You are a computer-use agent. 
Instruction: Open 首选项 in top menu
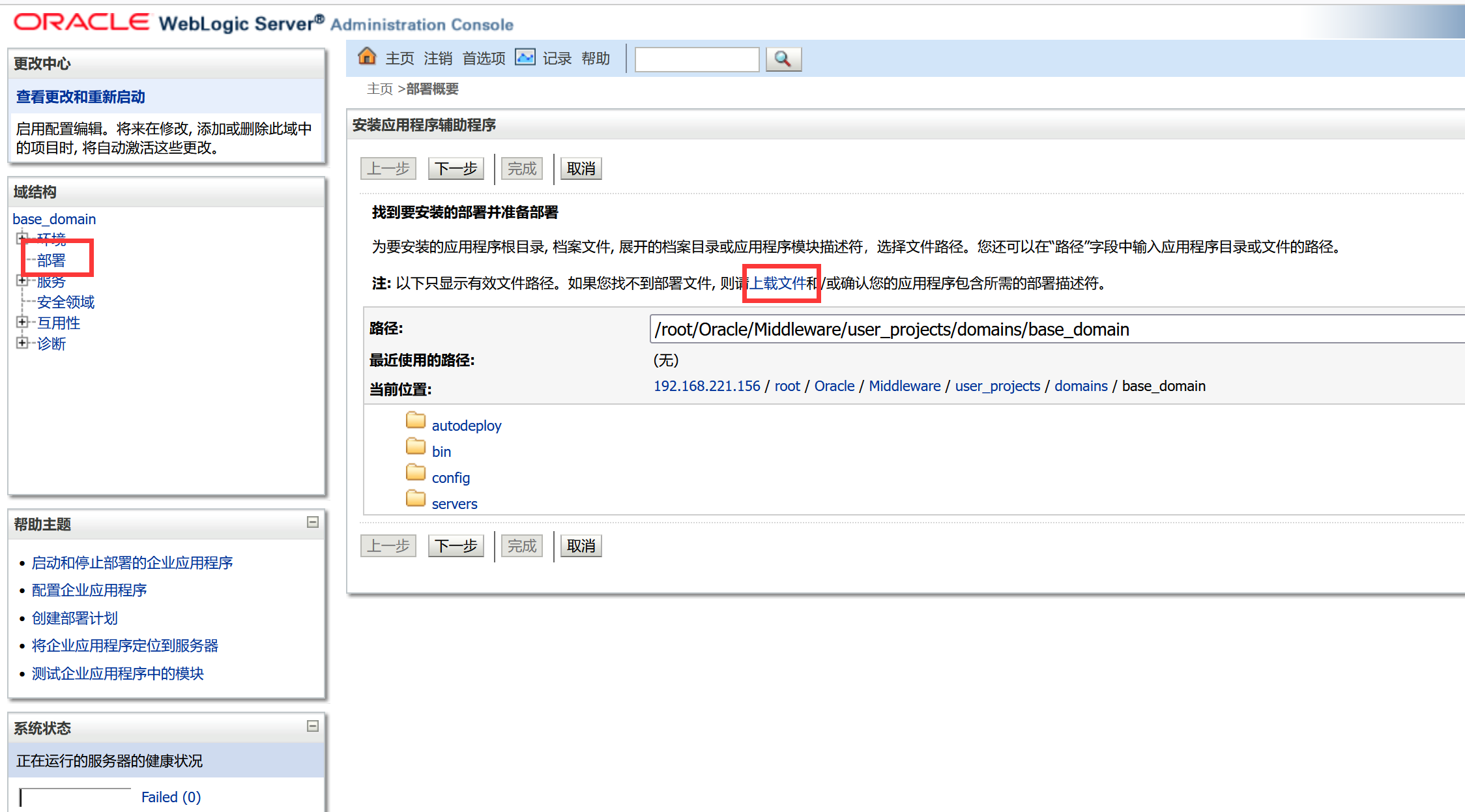[x=484, y=59]
